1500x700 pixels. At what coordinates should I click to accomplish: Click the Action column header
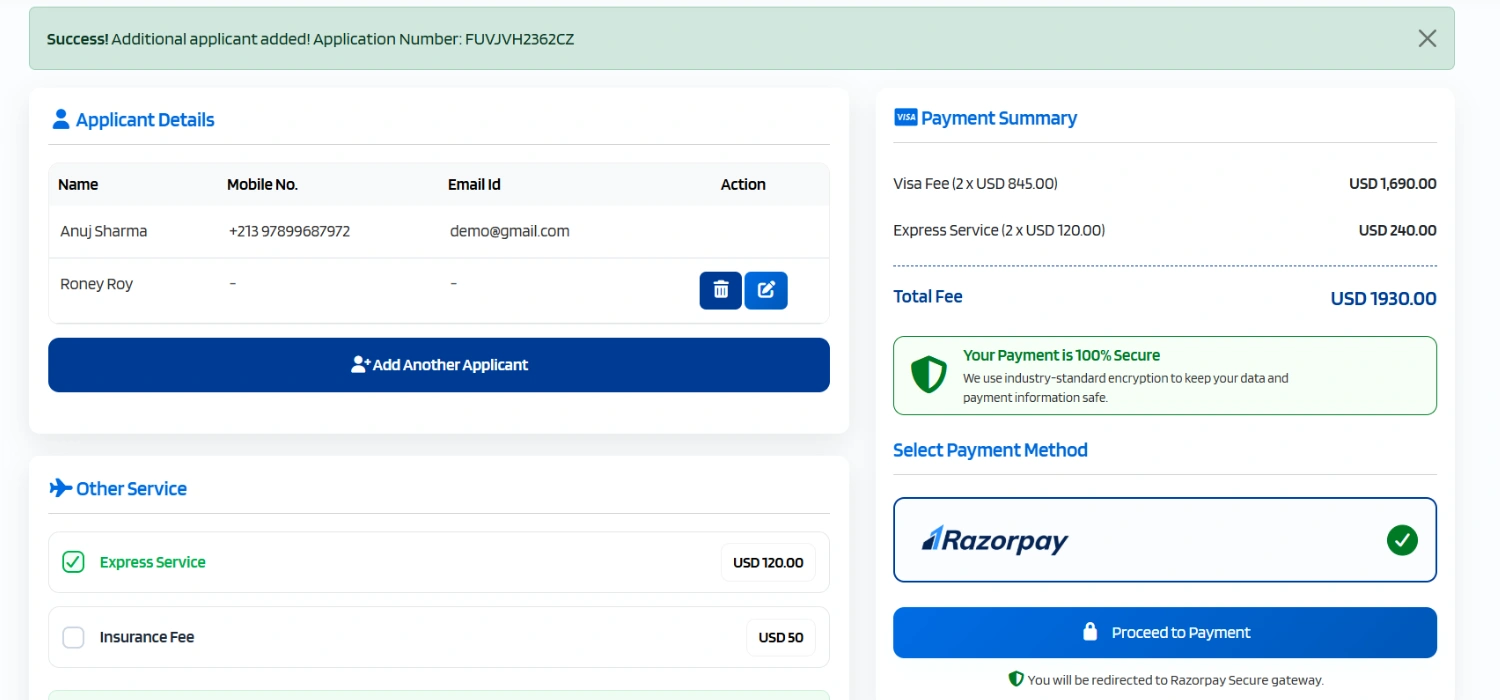(743, 184)
